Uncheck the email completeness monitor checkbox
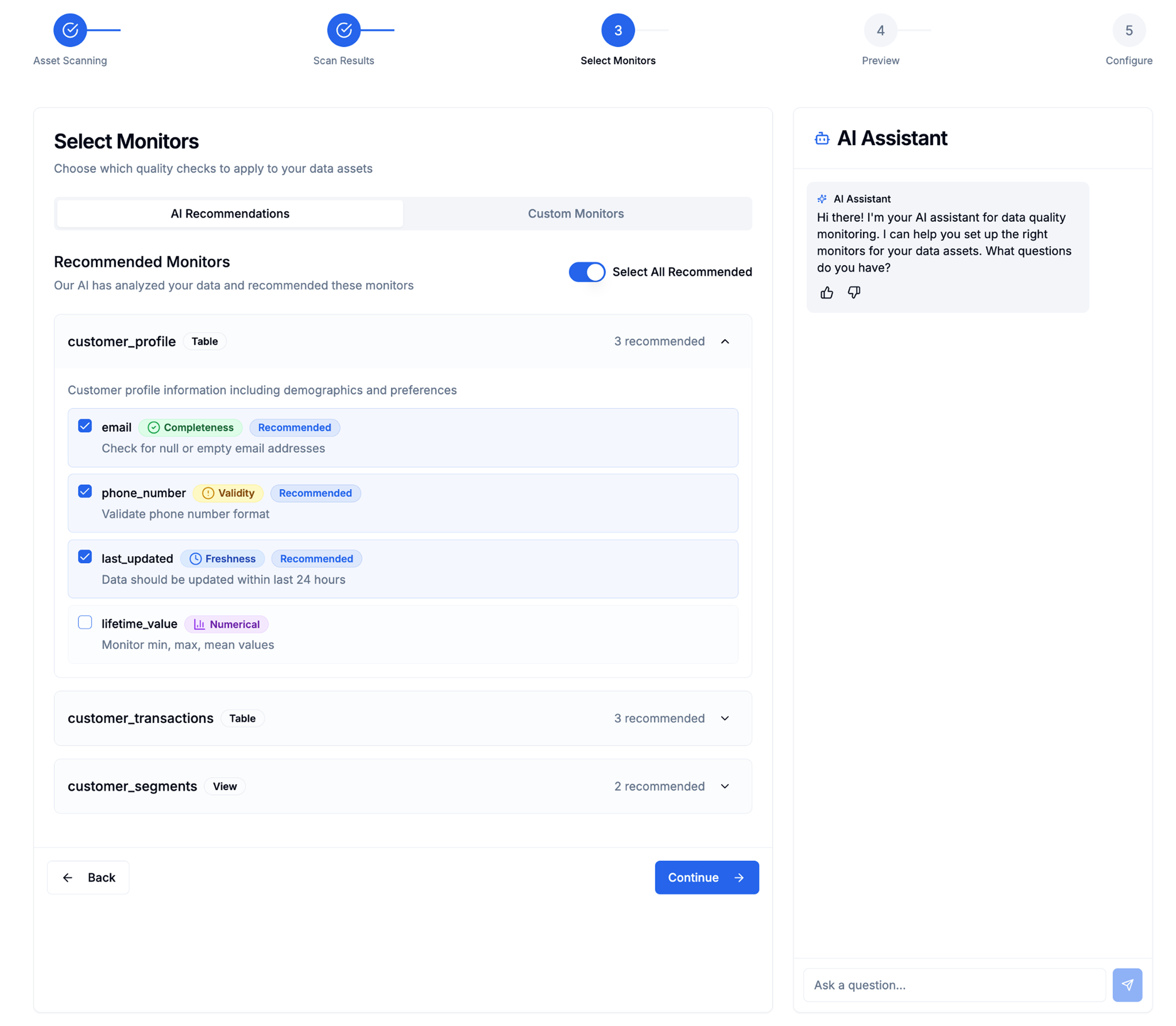This screenshot has height=1026, width=1176. (x=85, y=425)
